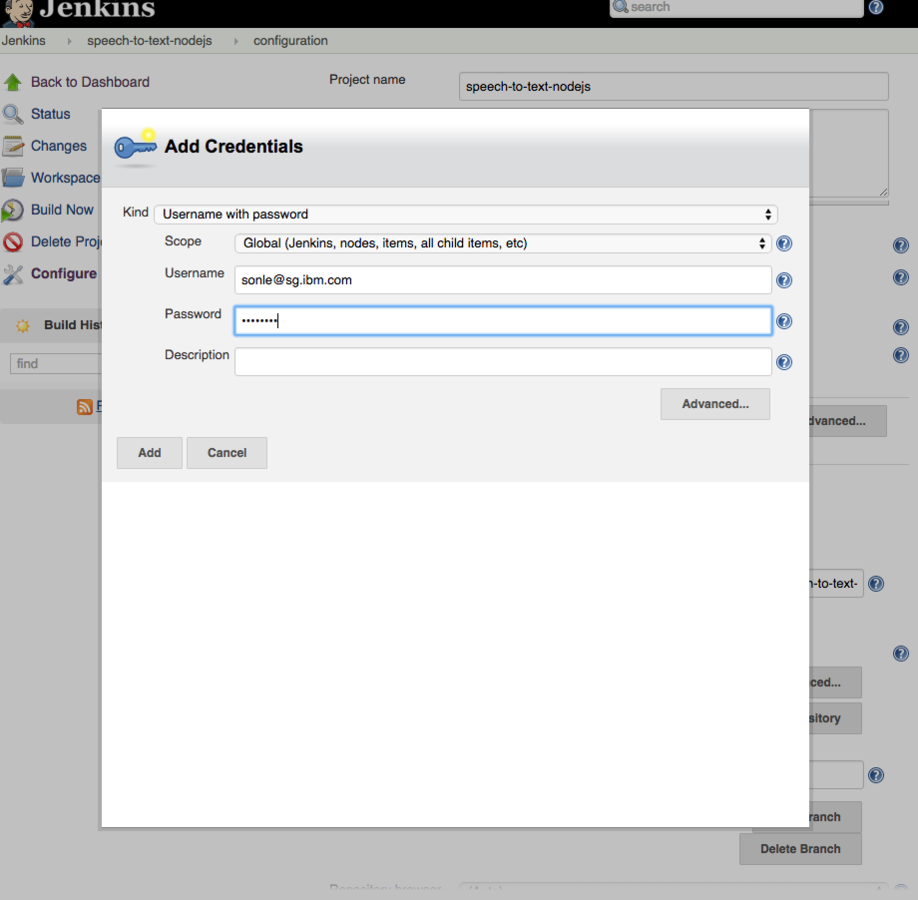Screen dimensions: 918x900
Task: Go to Back to Dashboard link
Action: point(90,82)
